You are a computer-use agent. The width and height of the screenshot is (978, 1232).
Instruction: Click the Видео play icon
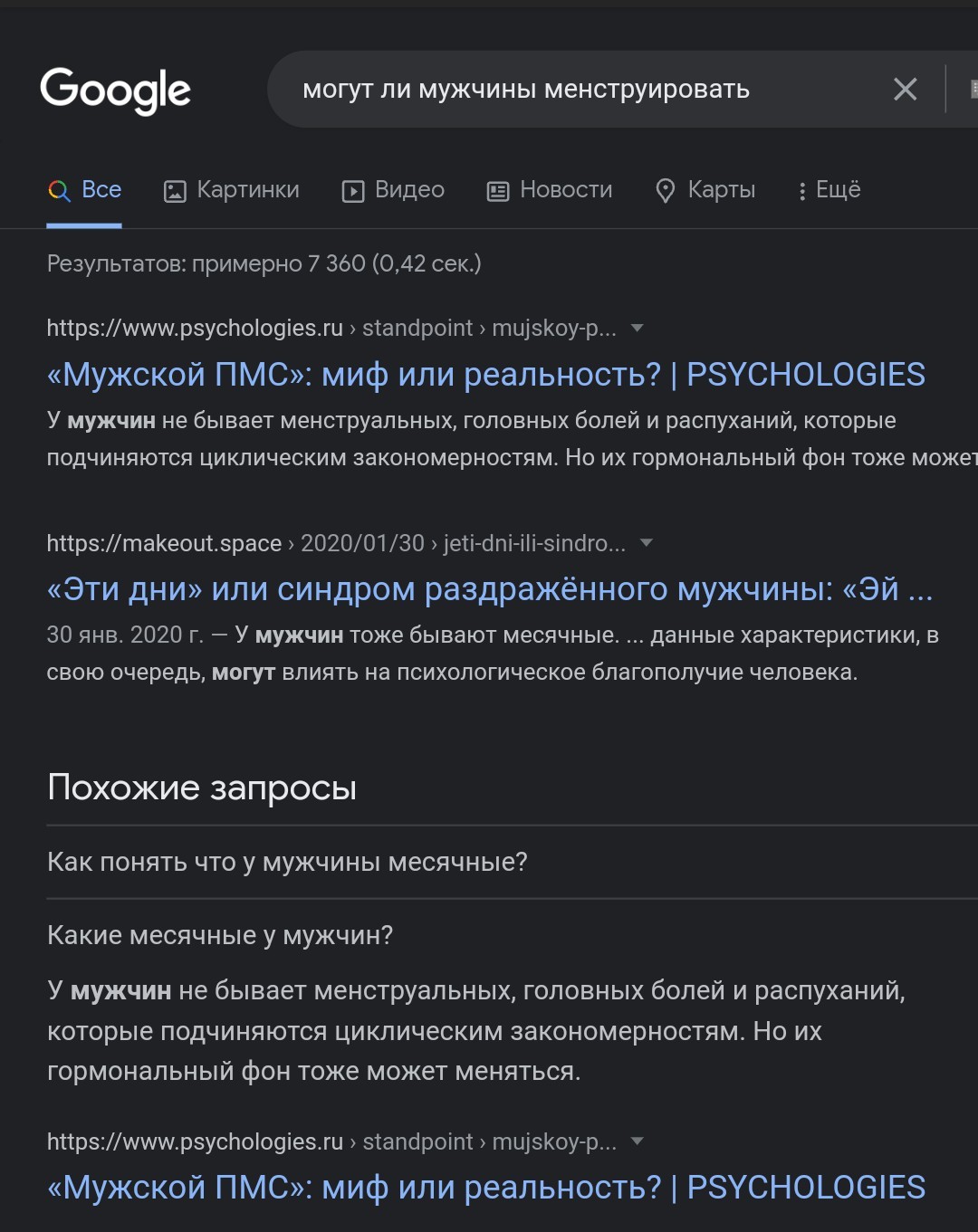click(x=352, y=191)
